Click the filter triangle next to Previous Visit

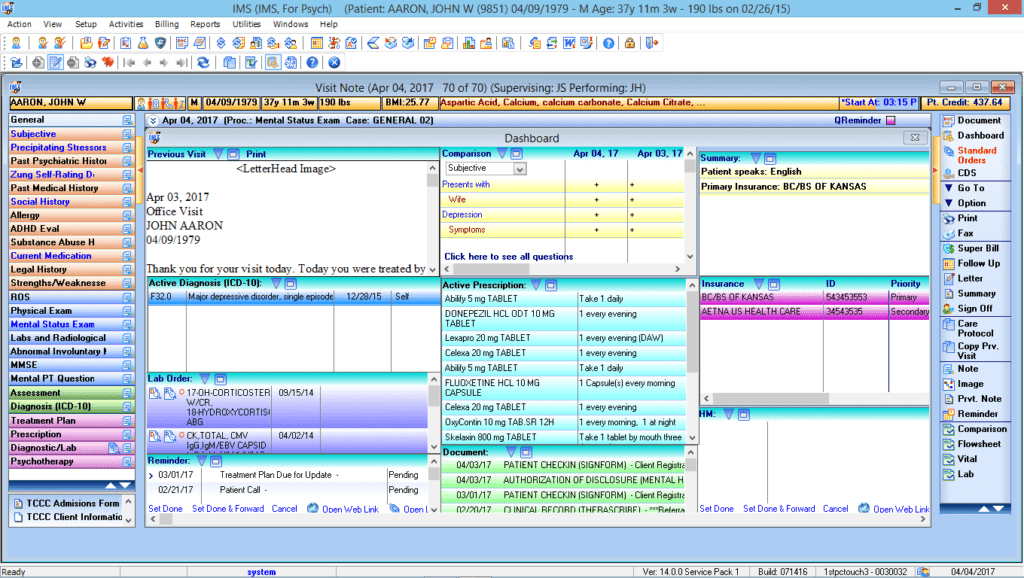coord(218,154)
